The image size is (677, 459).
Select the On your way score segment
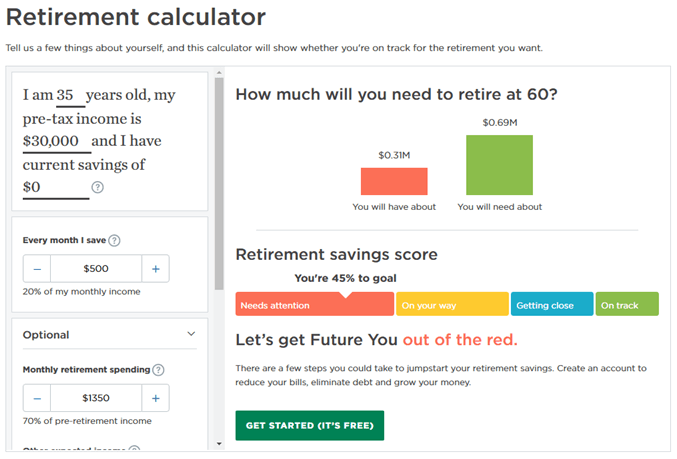click(452, 304)
